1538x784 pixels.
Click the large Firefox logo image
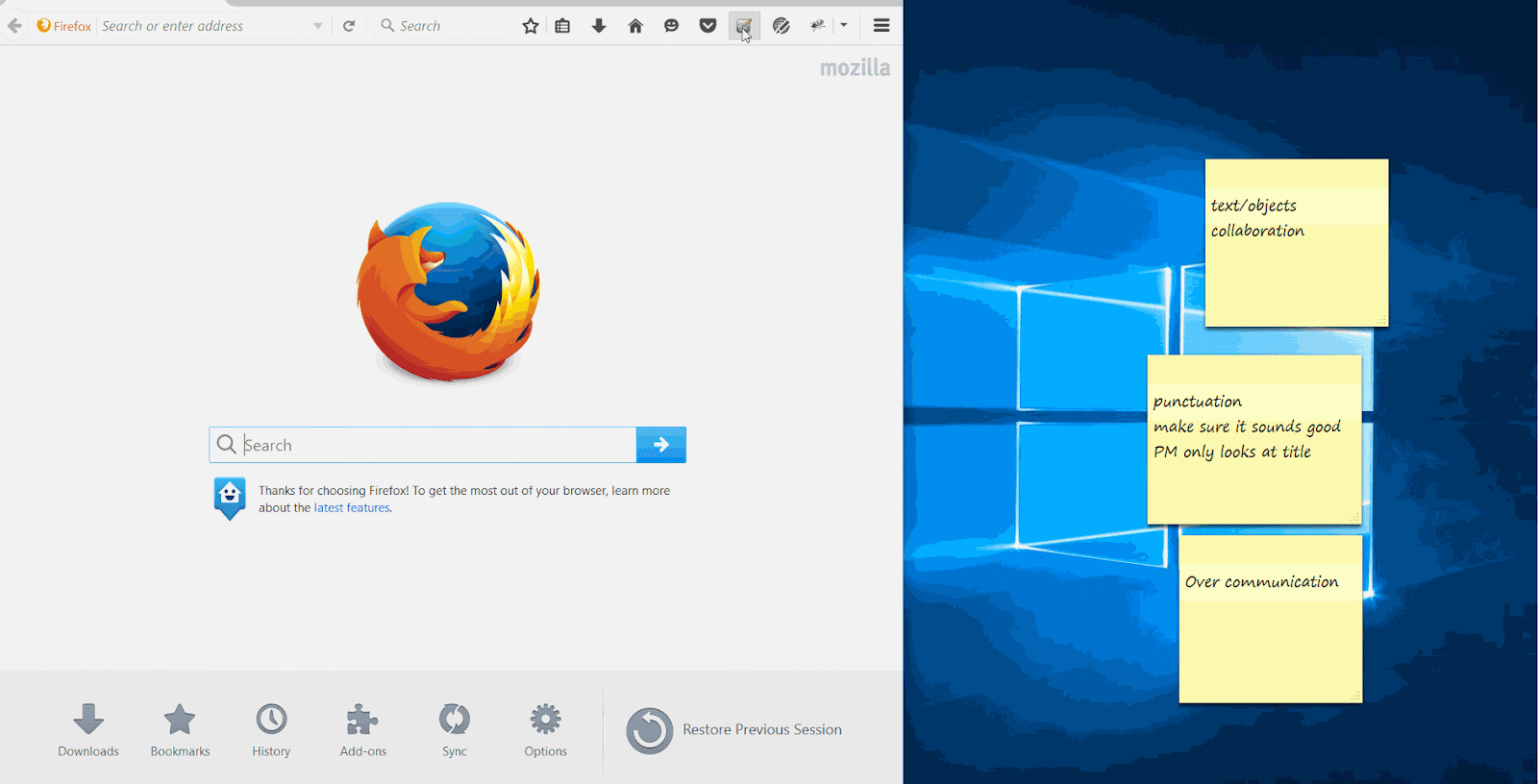pos(448,292)
